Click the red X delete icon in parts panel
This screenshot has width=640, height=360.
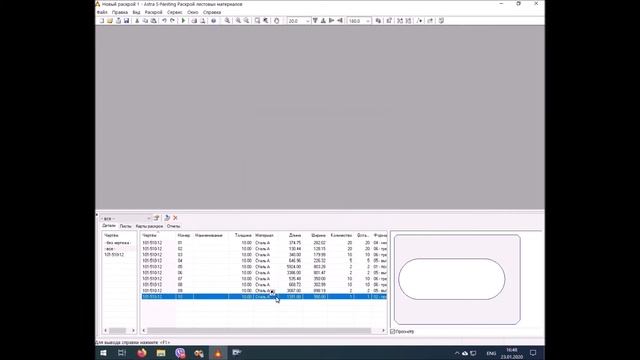176,218
